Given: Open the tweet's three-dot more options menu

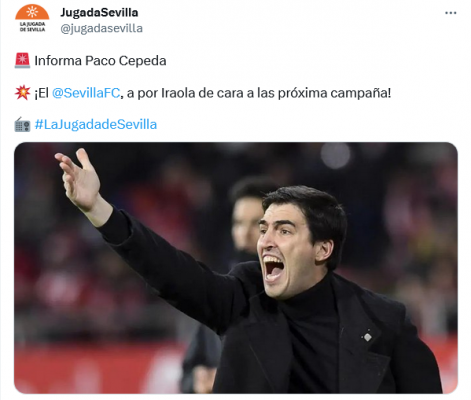Looking at the screenshot, I should click(x=450, y=13).
